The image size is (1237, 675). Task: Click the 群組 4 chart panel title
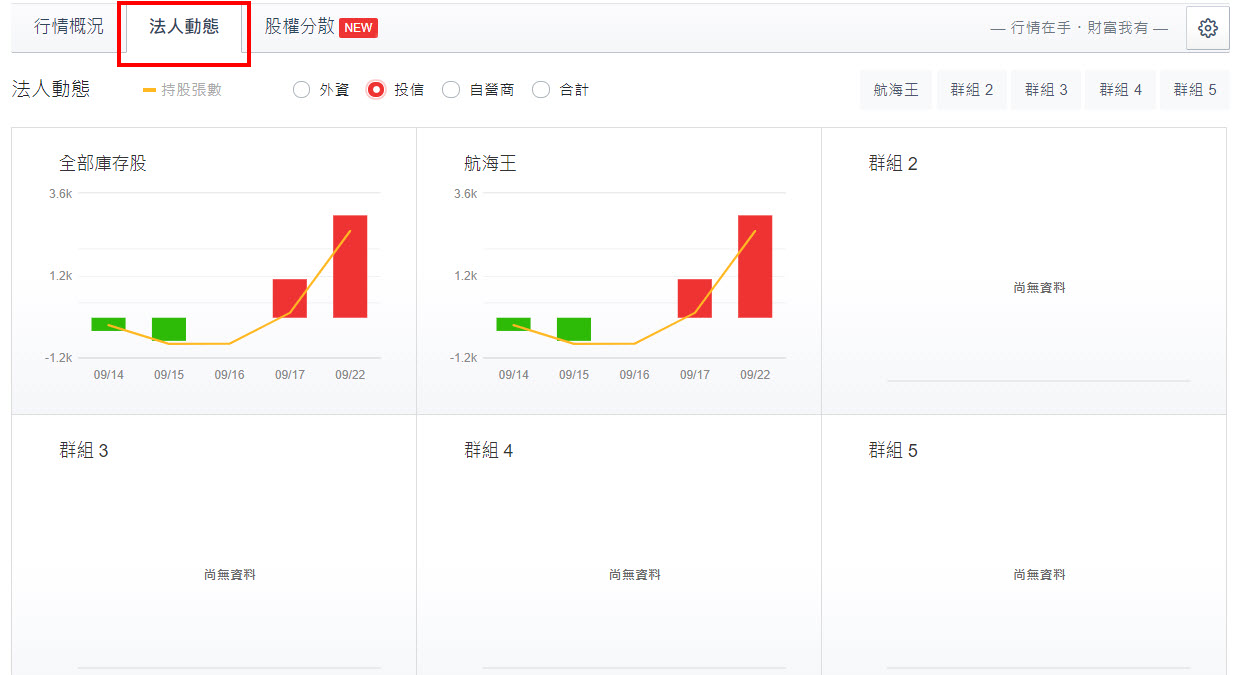click(489, 451)
